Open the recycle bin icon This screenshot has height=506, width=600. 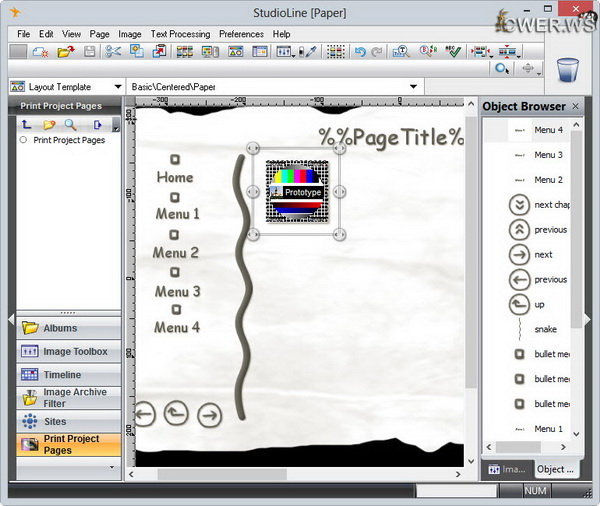[x=567, y=70]
